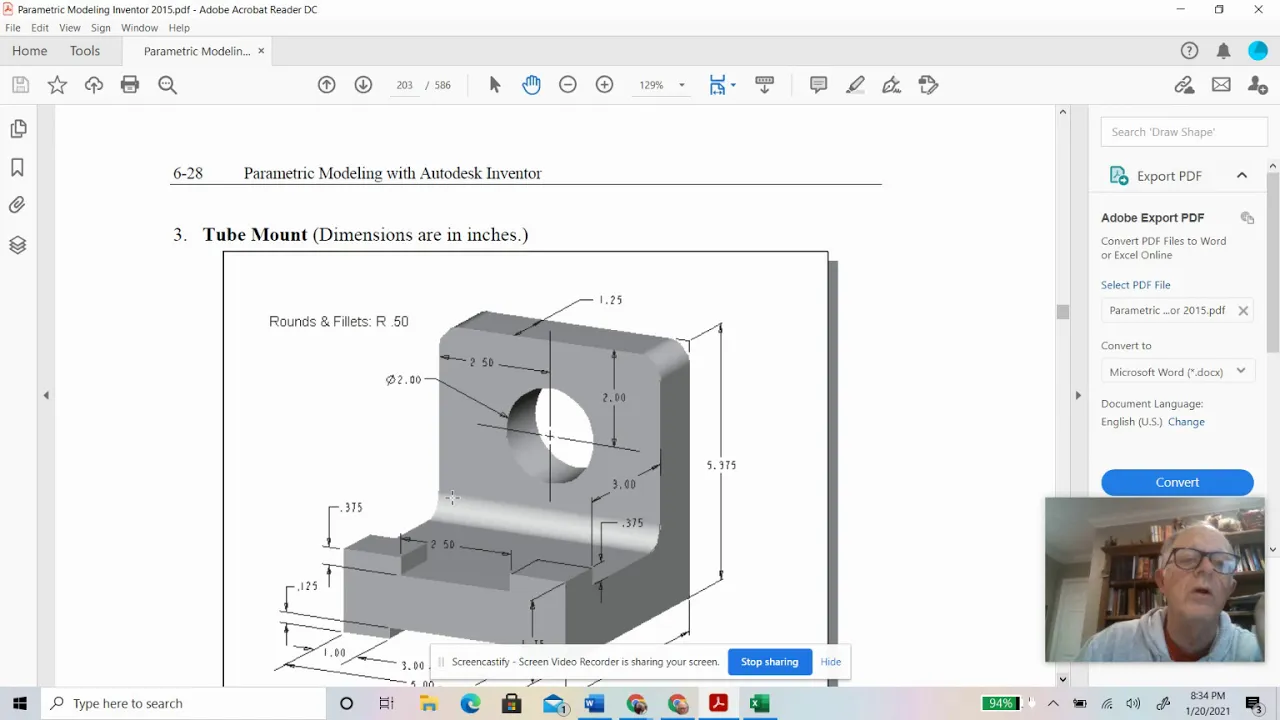Open the volume control in system tray
Viewport: 1280px width, 720px height.
click(x=1133, y=703)
